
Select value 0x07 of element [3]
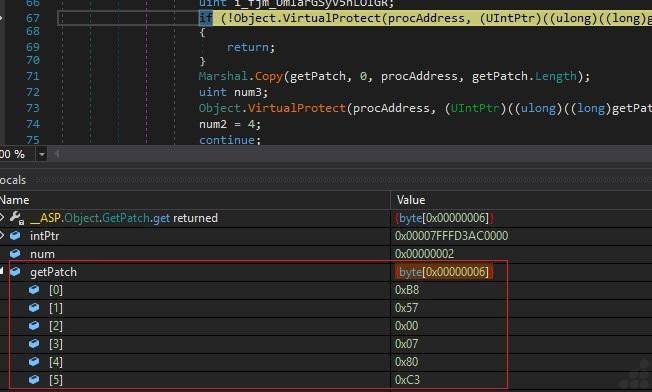tap(407, 344)
